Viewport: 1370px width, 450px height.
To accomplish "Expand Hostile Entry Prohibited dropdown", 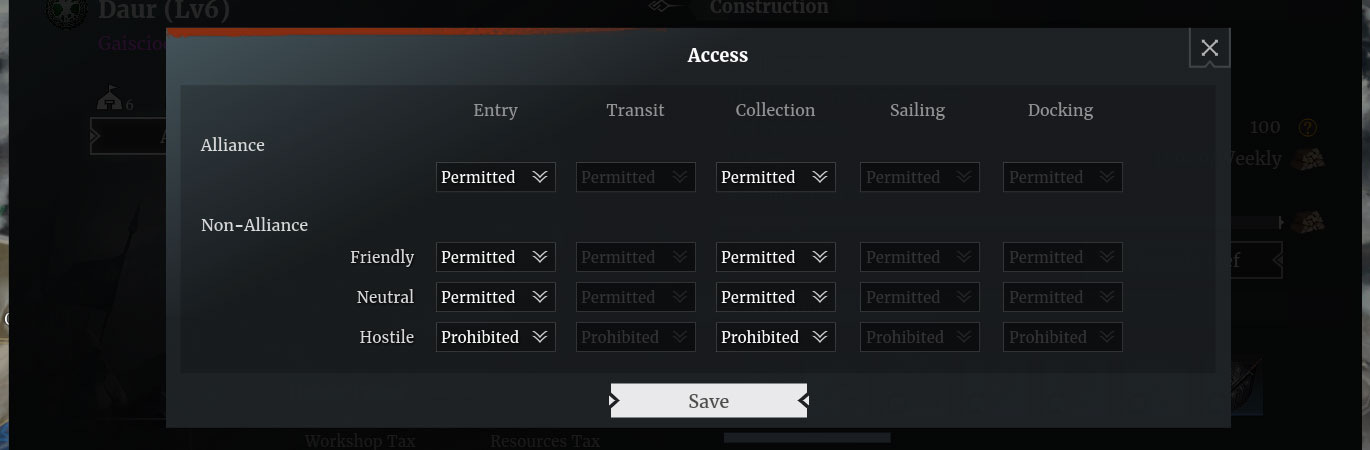I will click(496, 337).
